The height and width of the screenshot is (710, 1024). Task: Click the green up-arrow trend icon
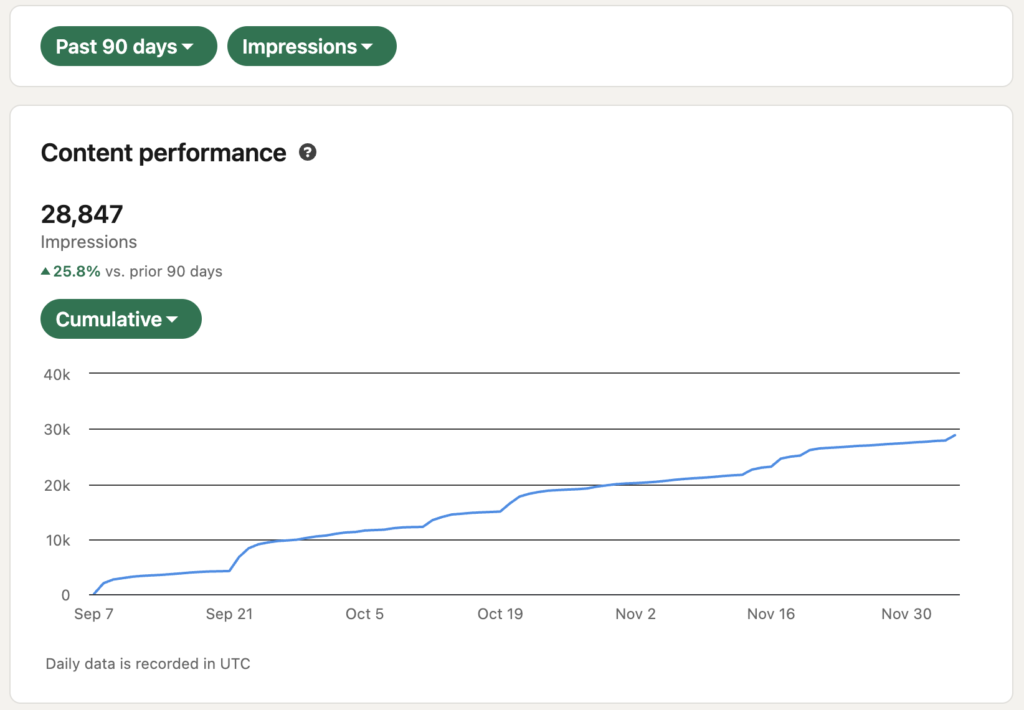pyautogui.click(x=45, y=271)
